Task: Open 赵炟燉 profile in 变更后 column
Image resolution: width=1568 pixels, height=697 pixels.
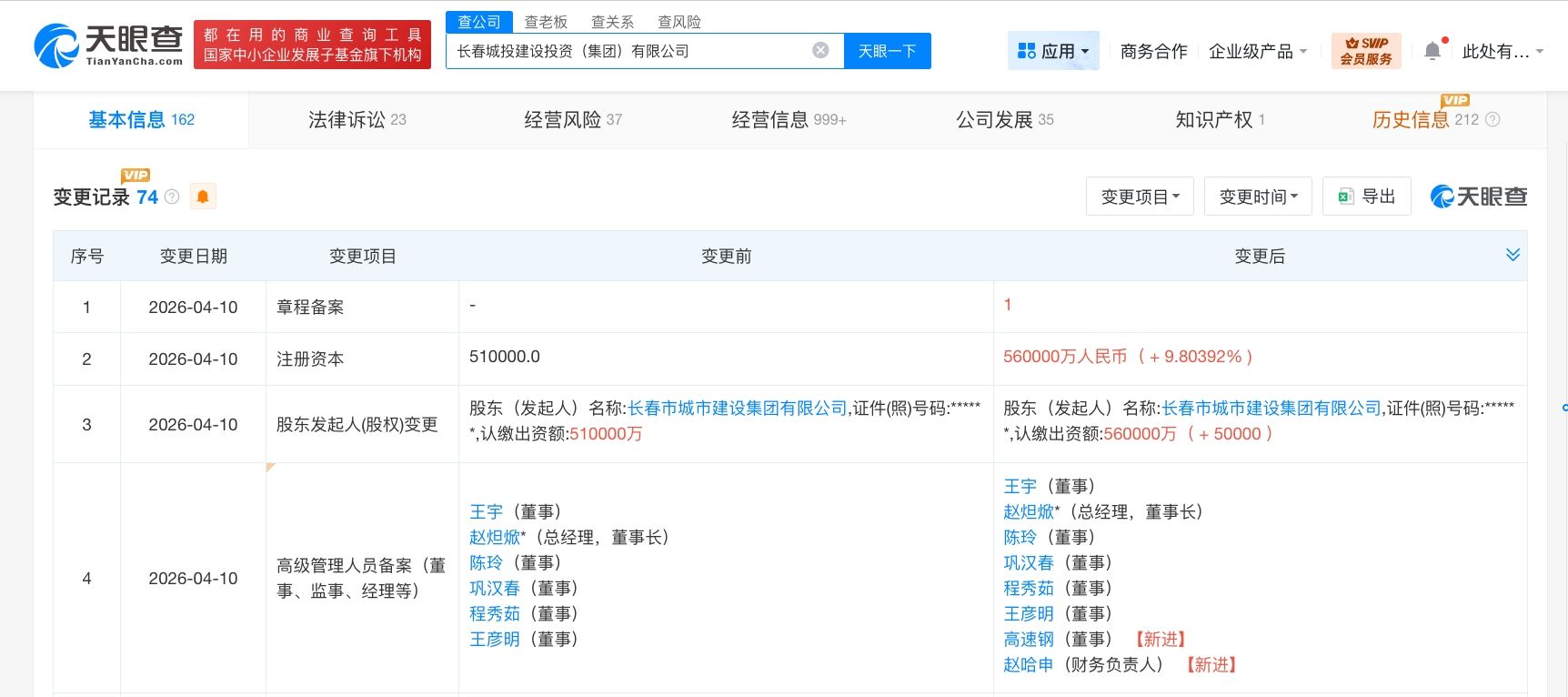Action: [1029, 511]
